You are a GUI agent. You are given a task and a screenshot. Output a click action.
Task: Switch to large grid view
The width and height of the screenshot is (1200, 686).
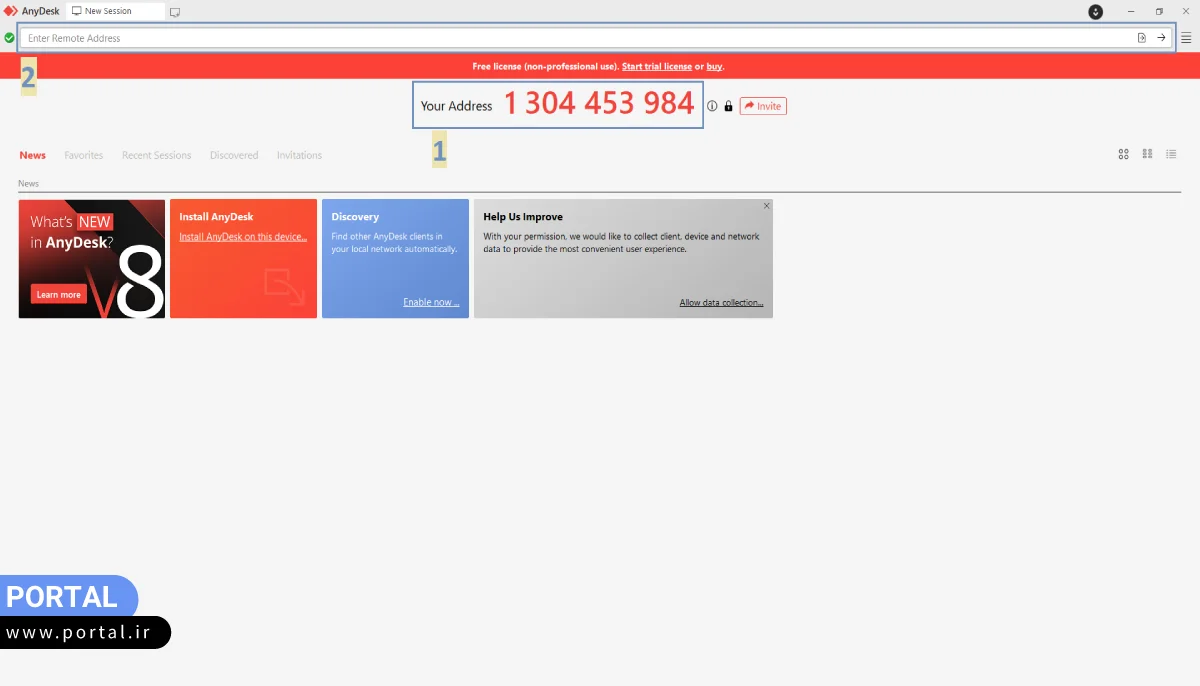point(1123,154)
